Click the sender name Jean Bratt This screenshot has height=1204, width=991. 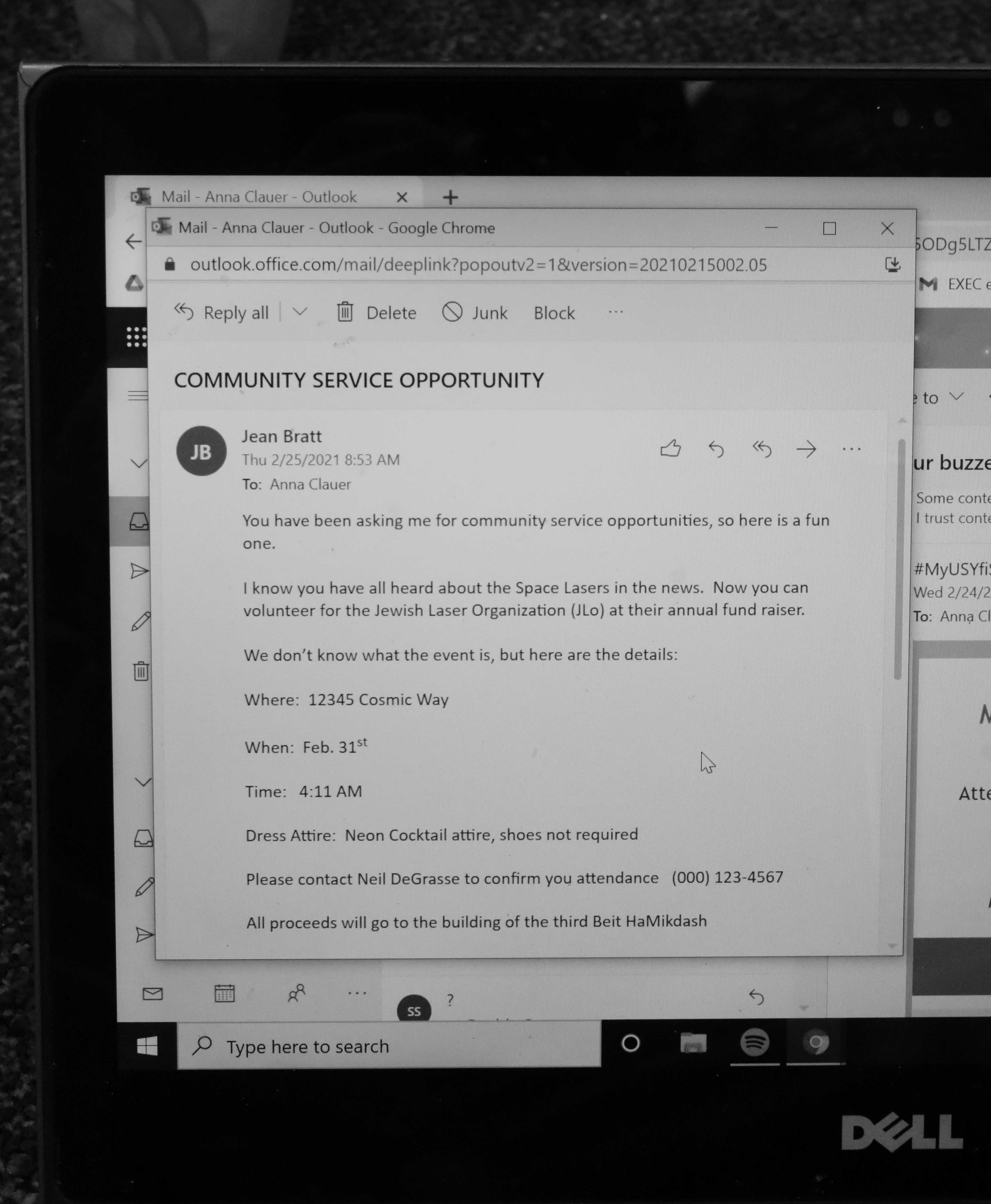282,436
